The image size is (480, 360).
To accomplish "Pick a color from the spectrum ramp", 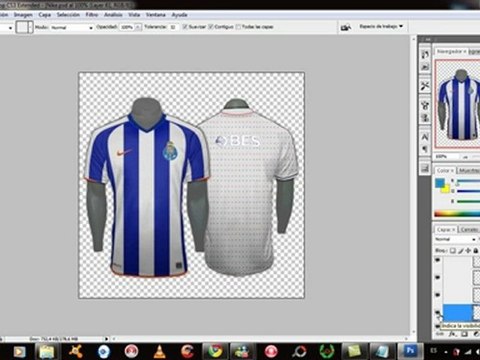I will pos(457,214).
